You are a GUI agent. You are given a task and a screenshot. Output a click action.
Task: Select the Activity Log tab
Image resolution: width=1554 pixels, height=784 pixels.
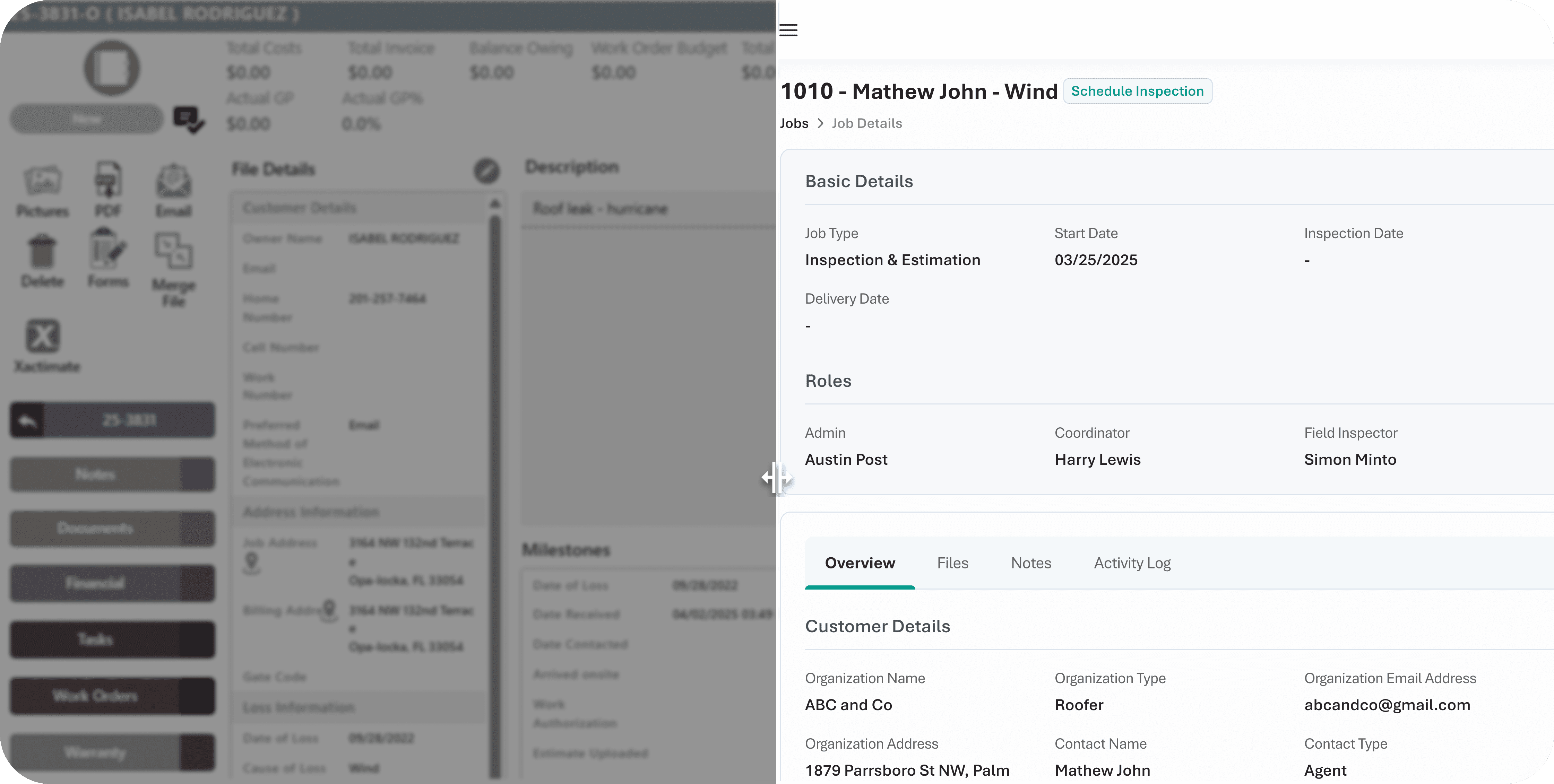[x=1132, y=563]
